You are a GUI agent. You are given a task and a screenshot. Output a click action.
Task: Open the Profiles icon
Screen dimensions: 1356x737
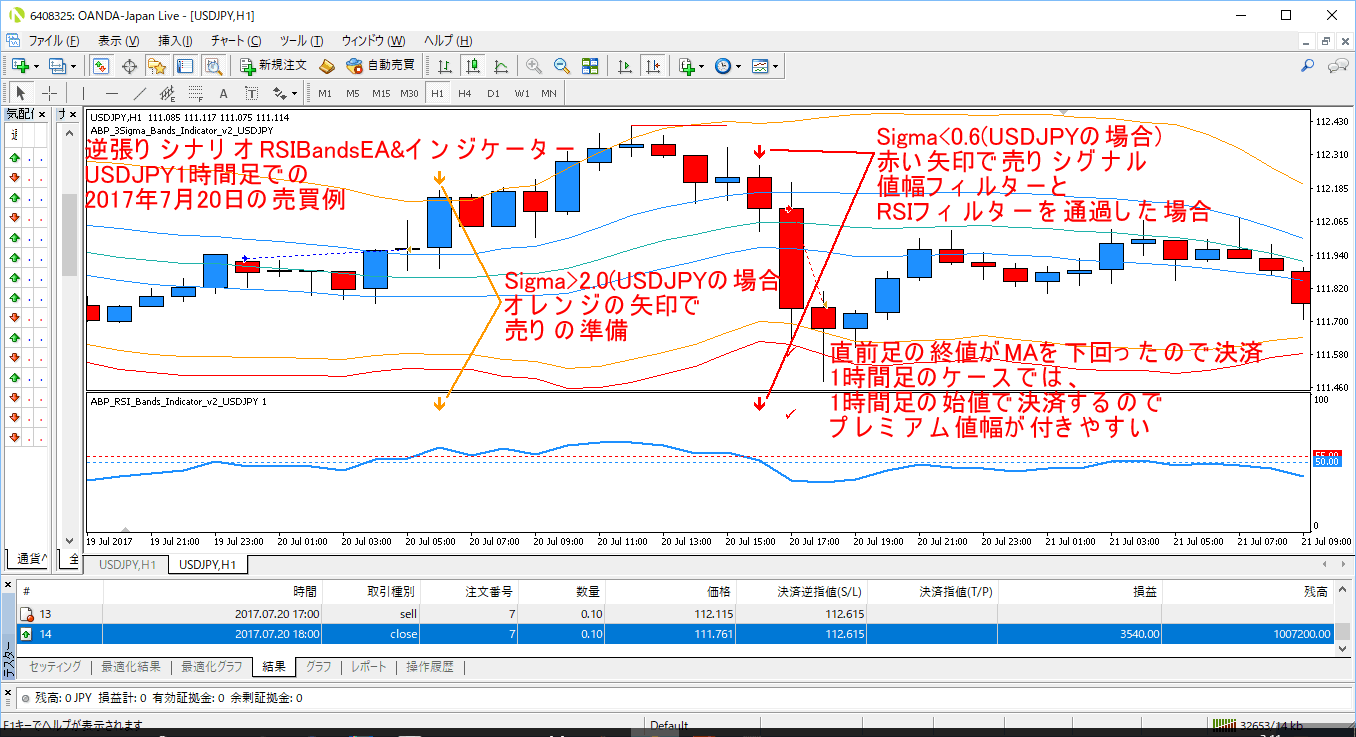pos(57,66)
